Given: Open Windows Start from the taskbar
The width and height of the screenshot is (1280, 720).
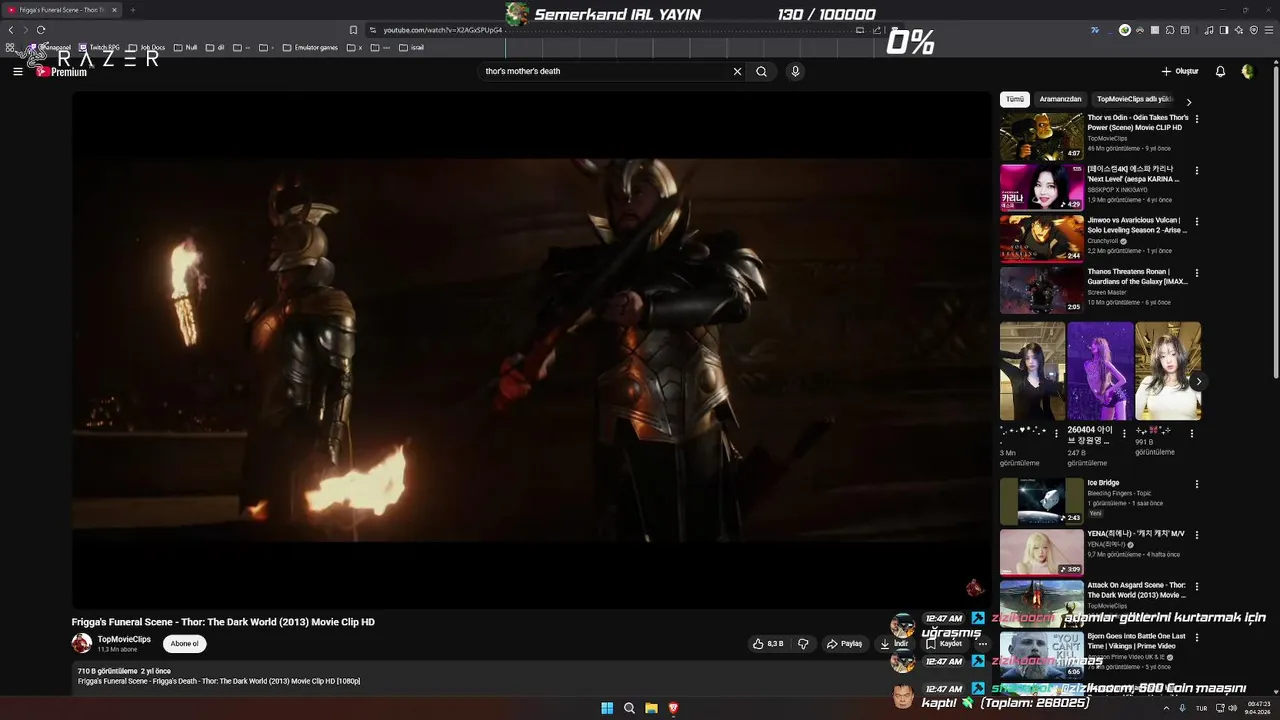Looking at the screenshot, I should pyautogui.click(x=607, y=708).
